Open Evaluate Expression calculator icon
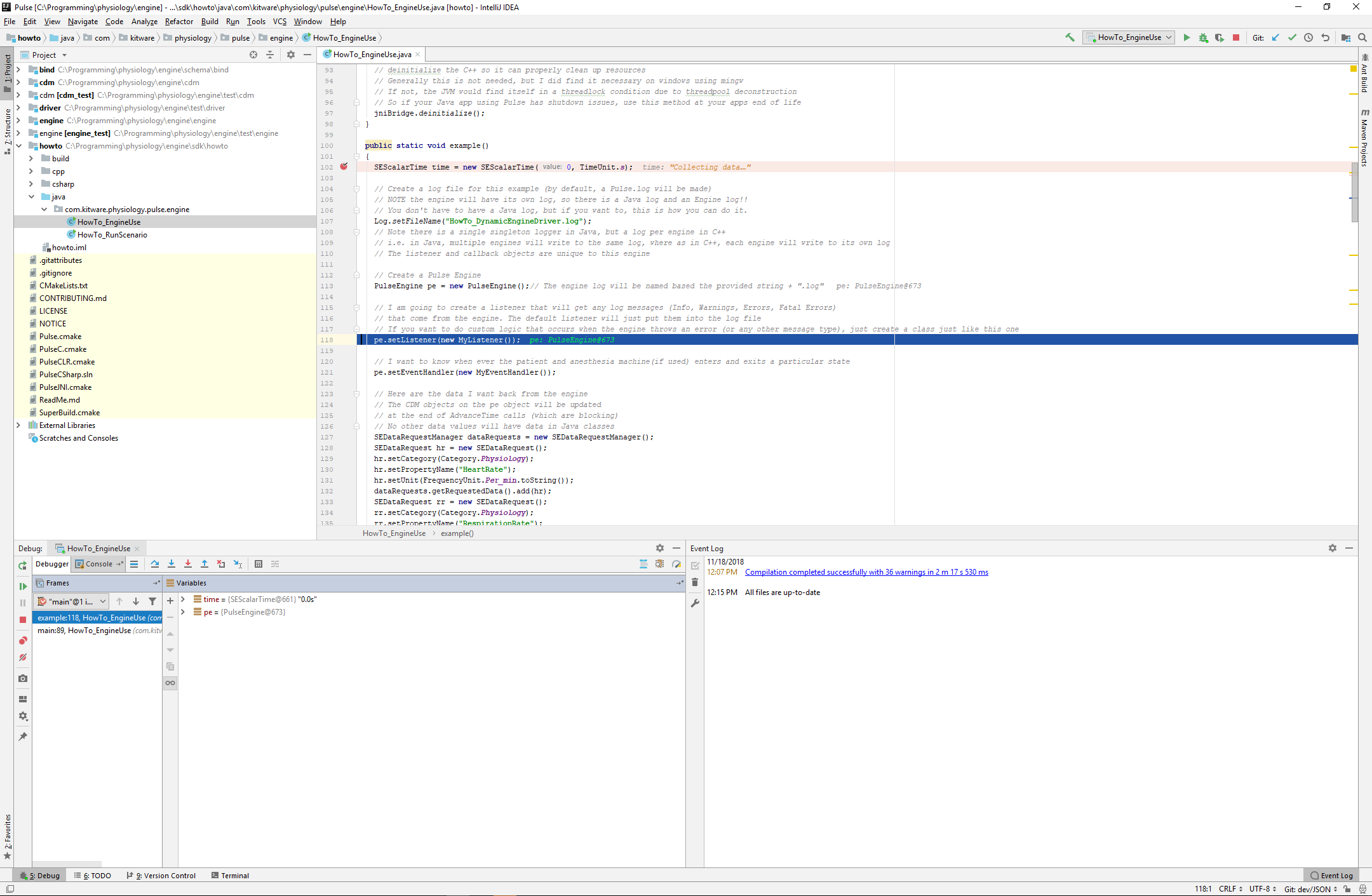Image resolution: width=1372 pixels, height=896 pixels. (x=258, y=564)
